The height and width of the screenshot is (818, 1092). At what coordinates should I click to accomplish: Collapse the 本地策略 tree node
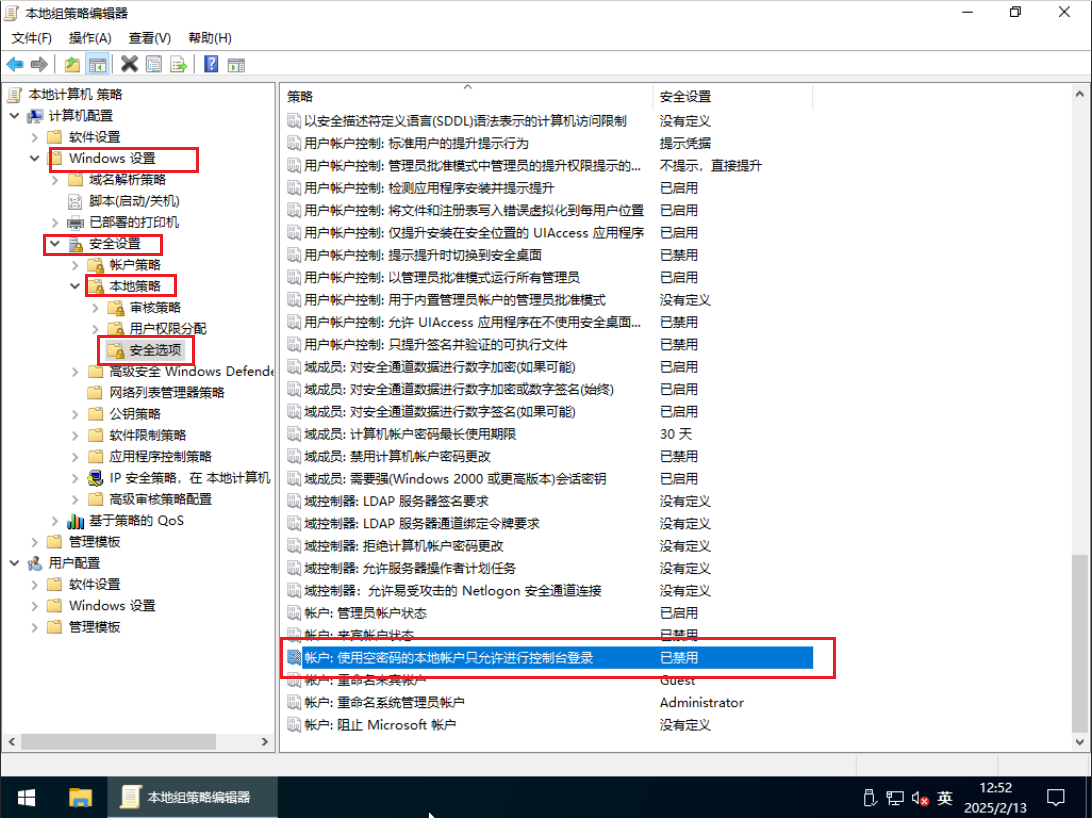[x=76, y=286]
